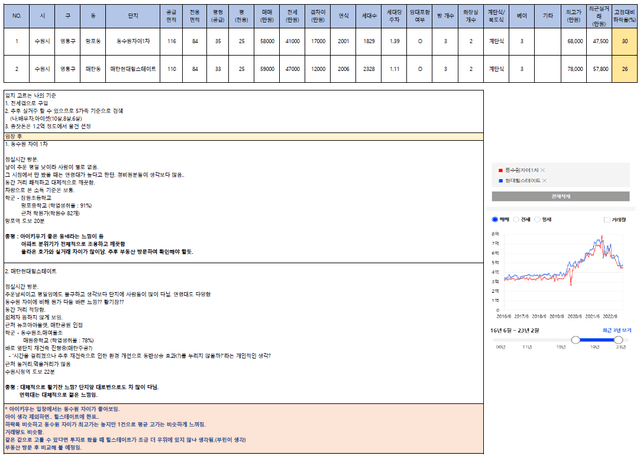This screenshot has width=640, height=456.
Task: Select the 최근실거래(만원) column header
Action: click(600, 16)
